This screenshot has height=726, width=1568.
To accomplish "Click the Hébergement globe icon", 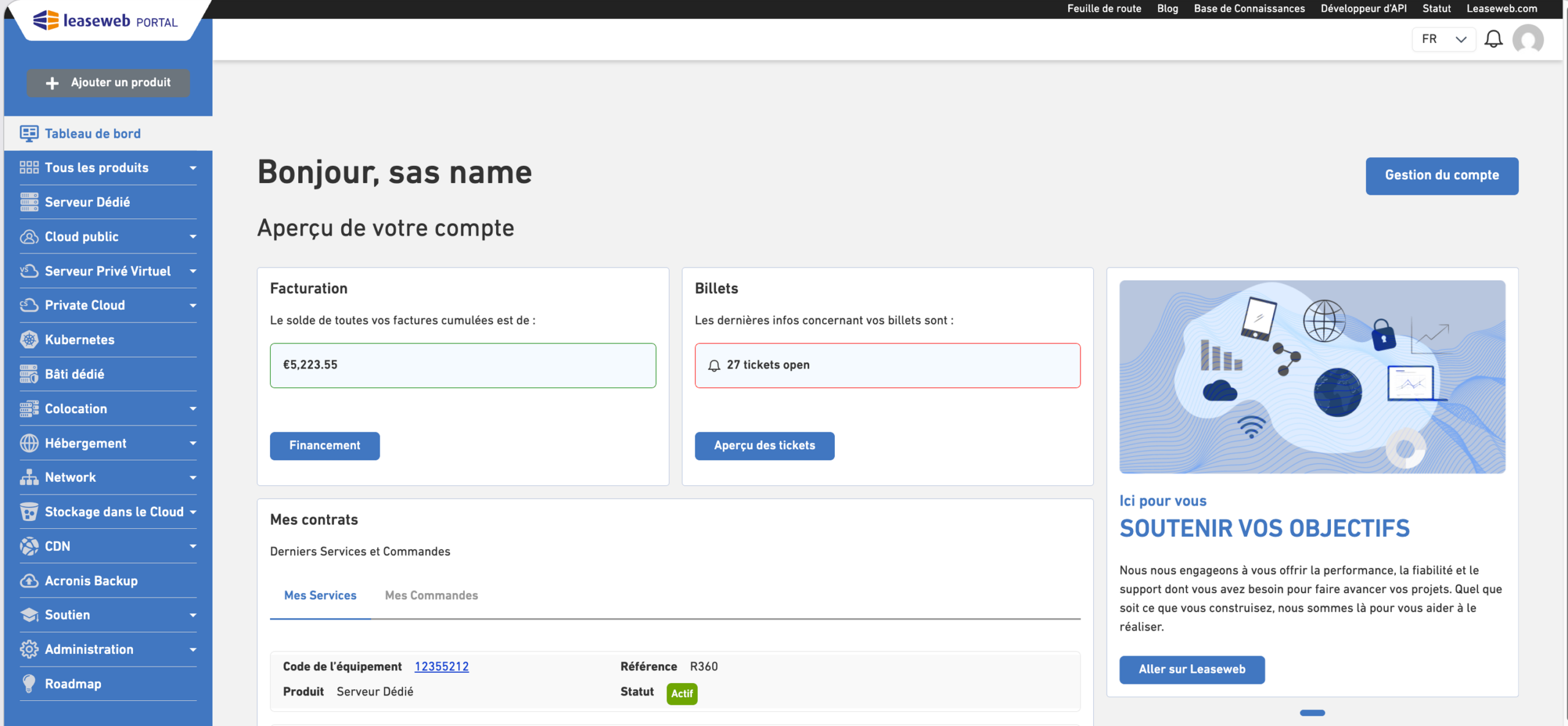I will click(29, 443).
